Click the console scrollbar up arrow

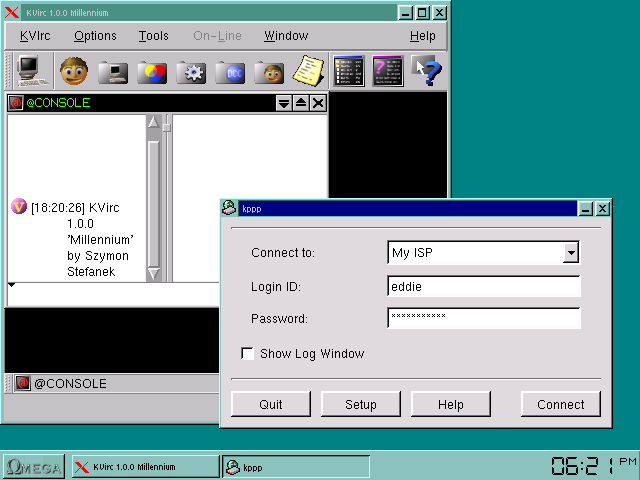[153, 122]
